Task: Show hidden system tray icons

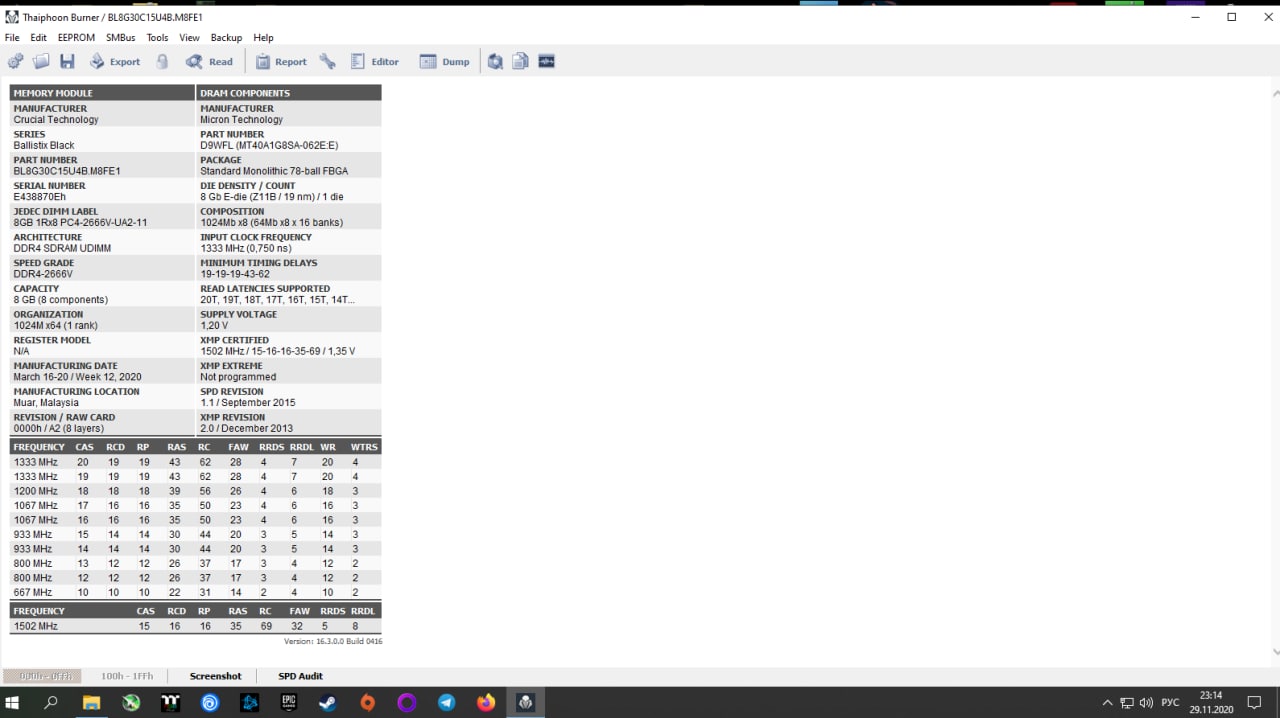Action: pos(1107,703)
